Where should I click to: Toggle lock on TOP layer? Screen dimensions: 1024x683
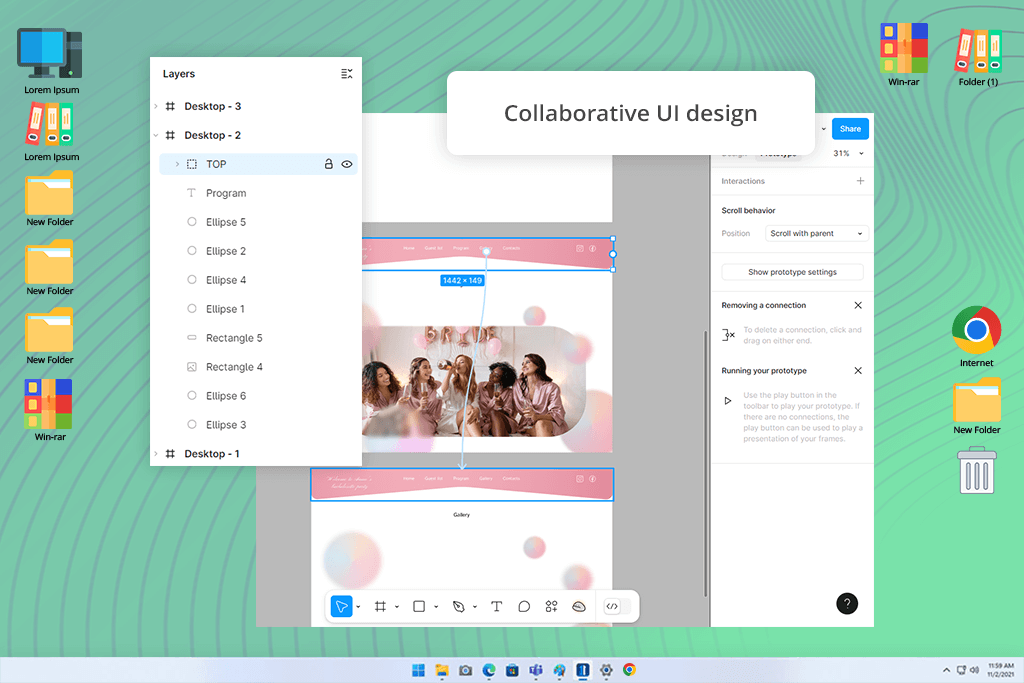(x=328, y=164)
